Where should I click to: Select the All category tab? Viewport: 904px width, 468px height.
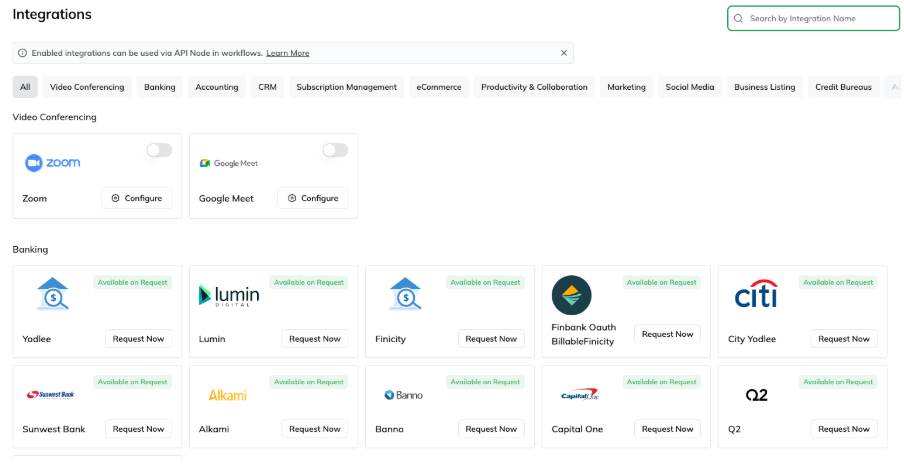pyautogui.click(x=25, y=87)
